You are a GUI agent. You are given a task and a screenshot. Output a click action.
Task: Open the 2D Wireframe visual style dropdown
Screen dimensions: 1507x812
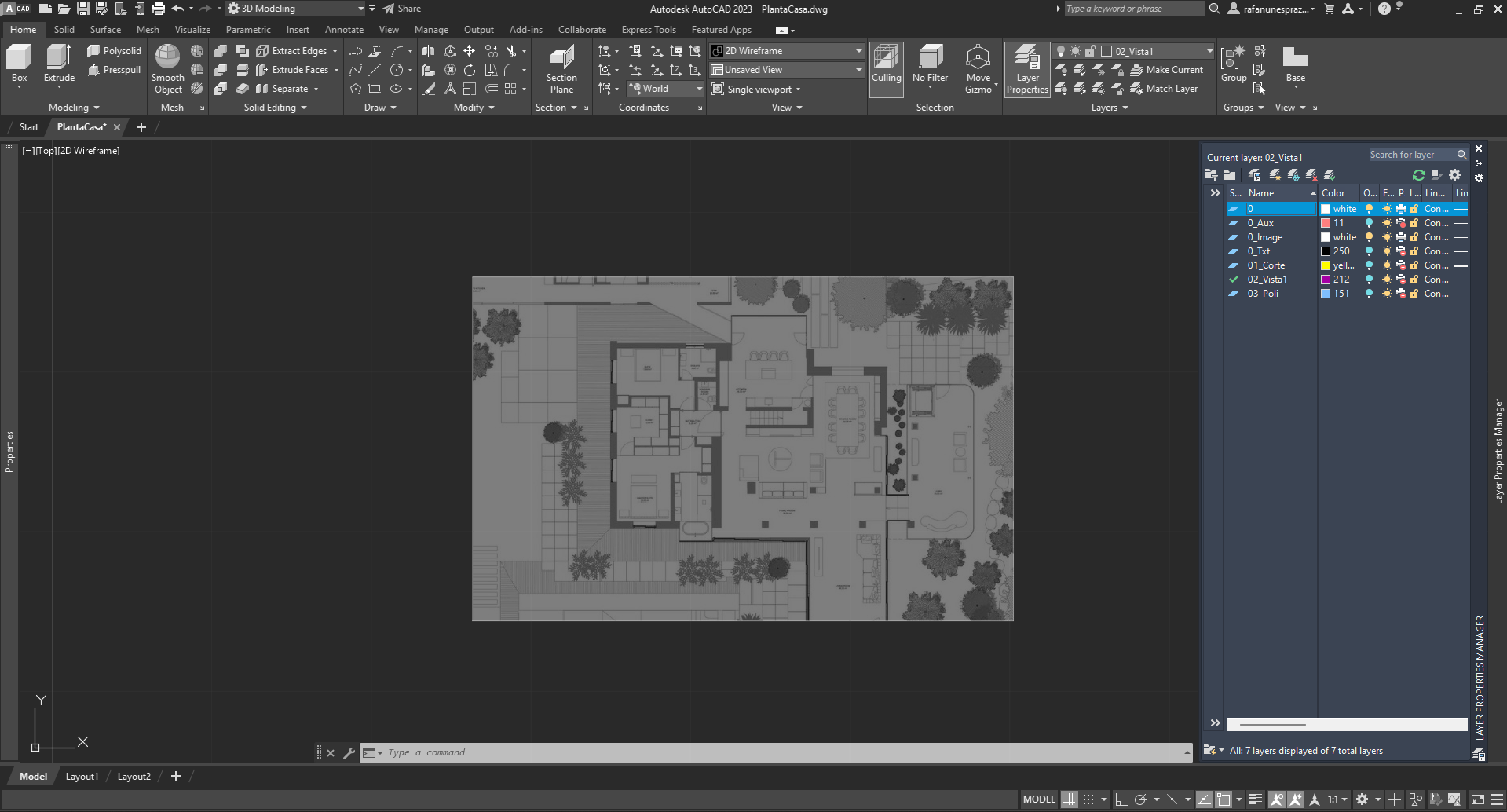point(858,50)
